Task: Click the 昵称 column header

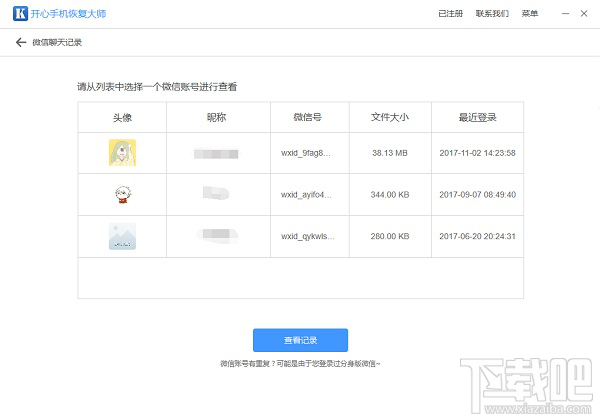Action: point(217,117)
